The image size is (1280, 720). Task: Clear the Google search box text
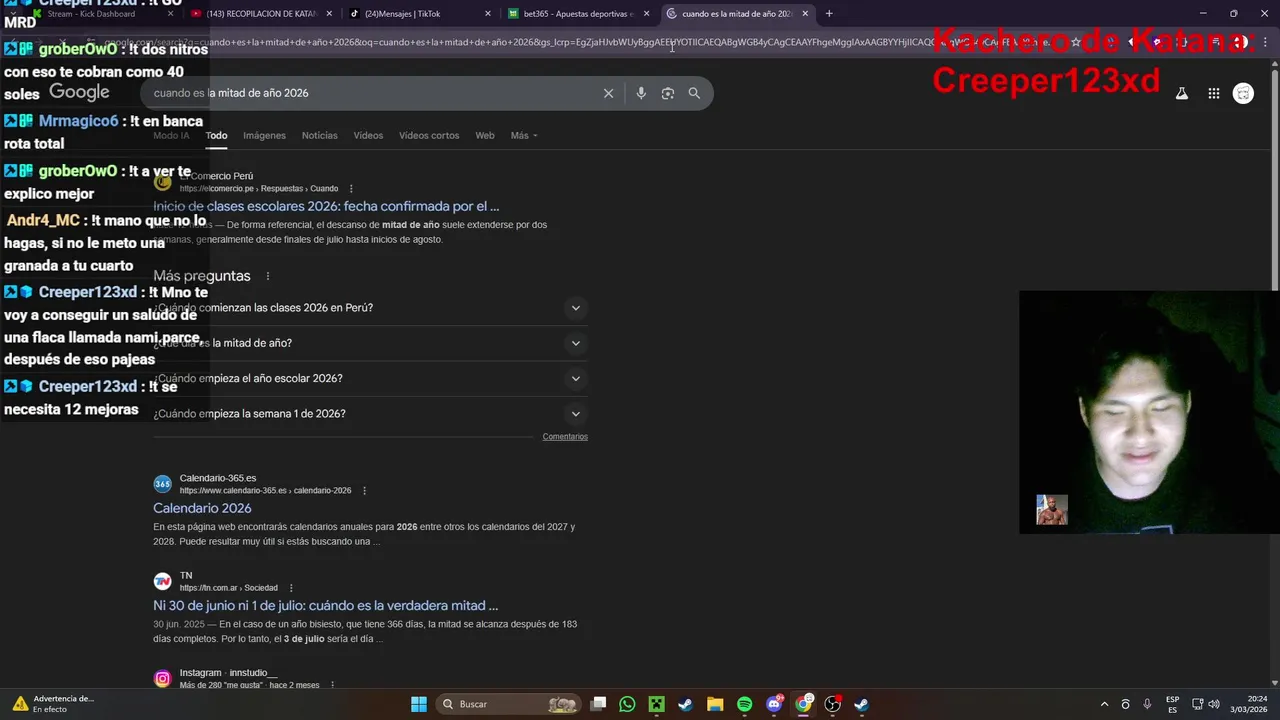608,93
